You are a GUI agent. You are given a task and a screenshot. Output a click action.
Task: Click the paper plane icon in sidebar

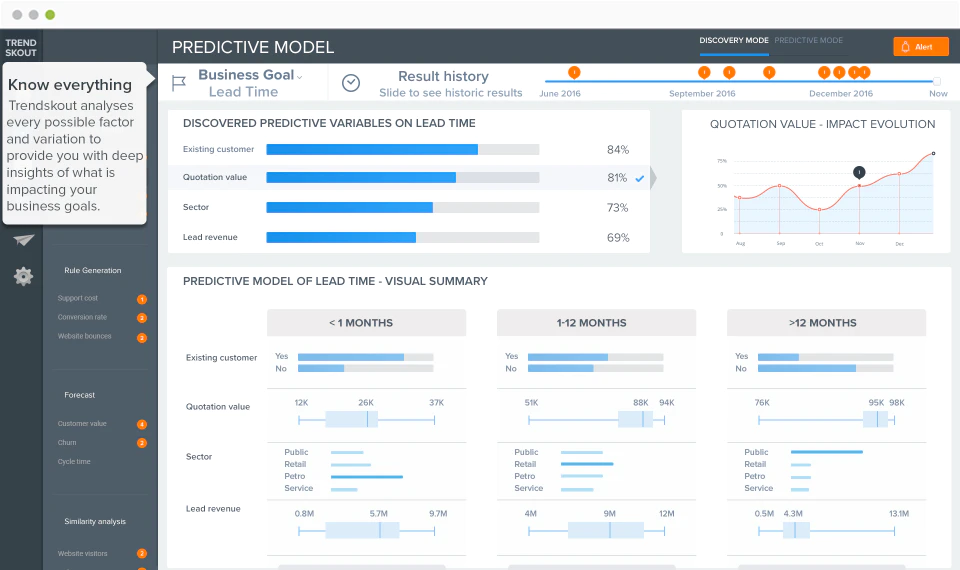[23, 240]
